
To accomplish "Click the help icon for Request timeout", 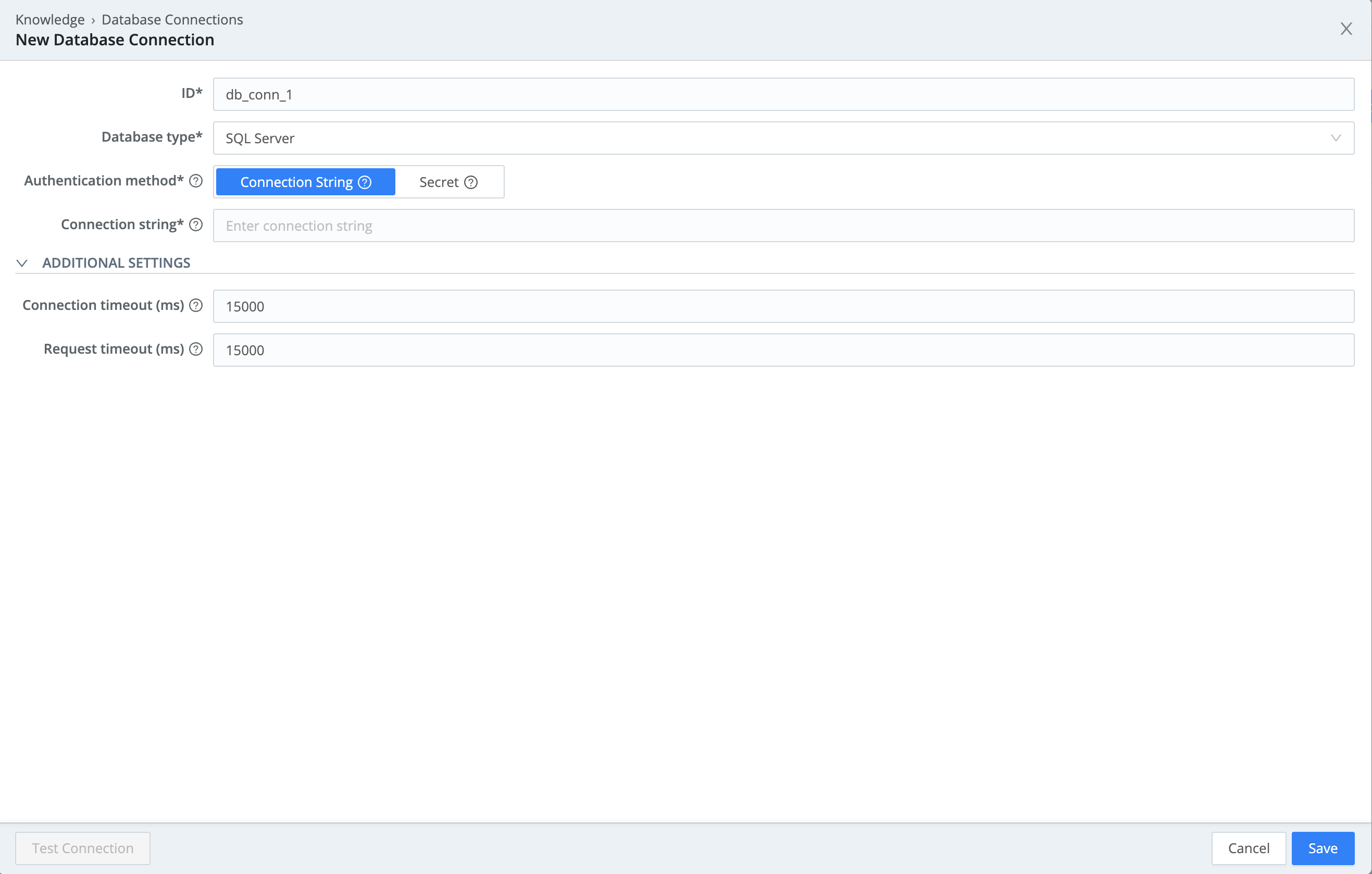I will click(196, 348).
